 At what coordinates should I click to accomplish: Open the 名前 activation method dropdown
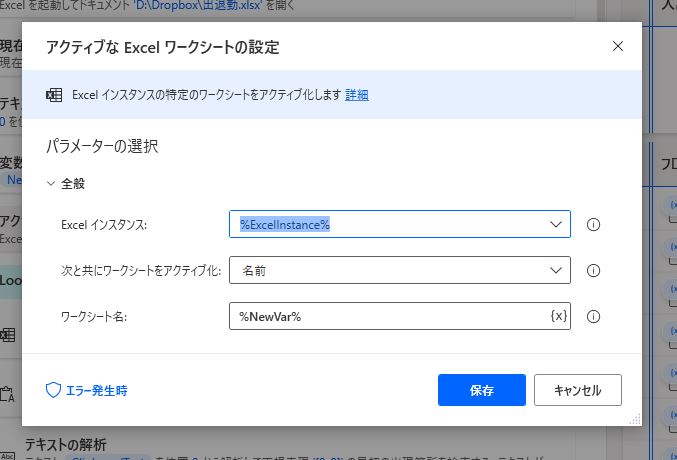coord(400,270)
